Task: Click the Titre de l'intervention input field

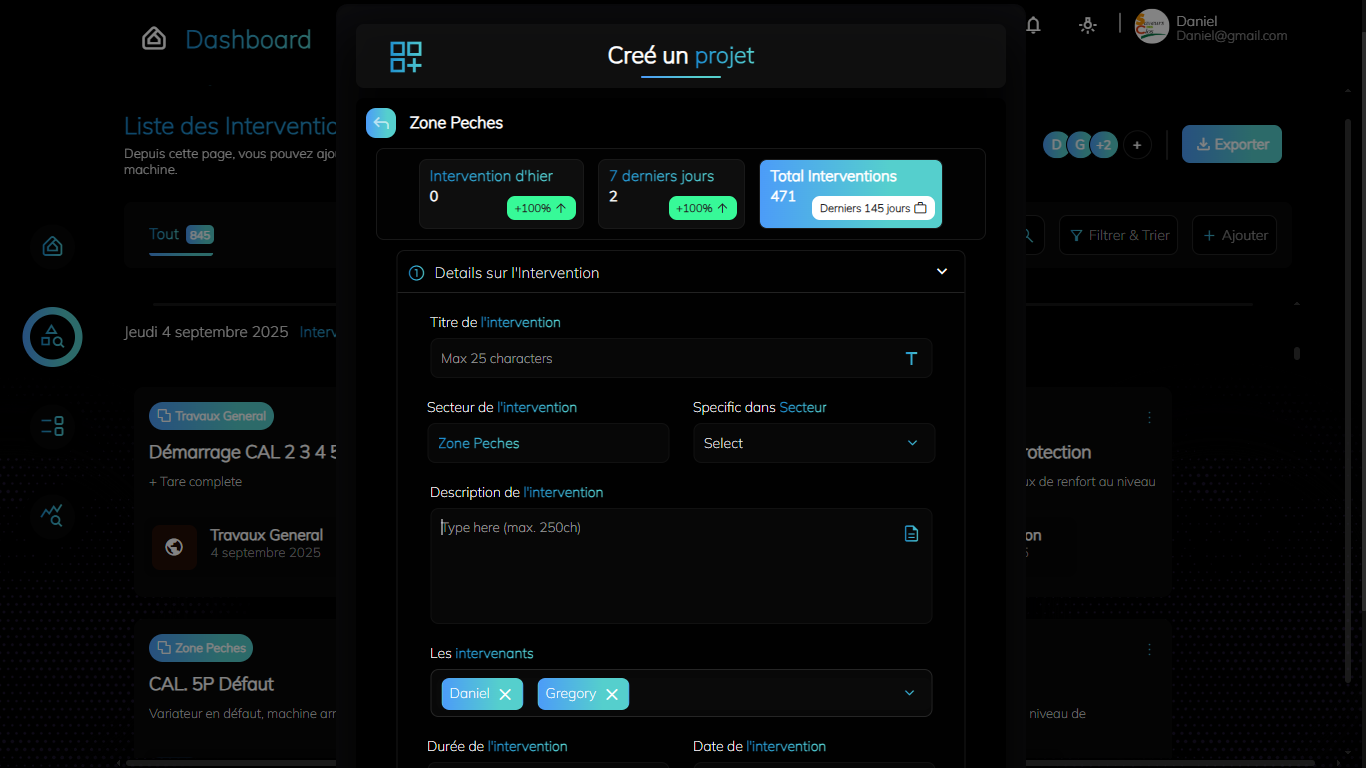Action: point(665,358)
